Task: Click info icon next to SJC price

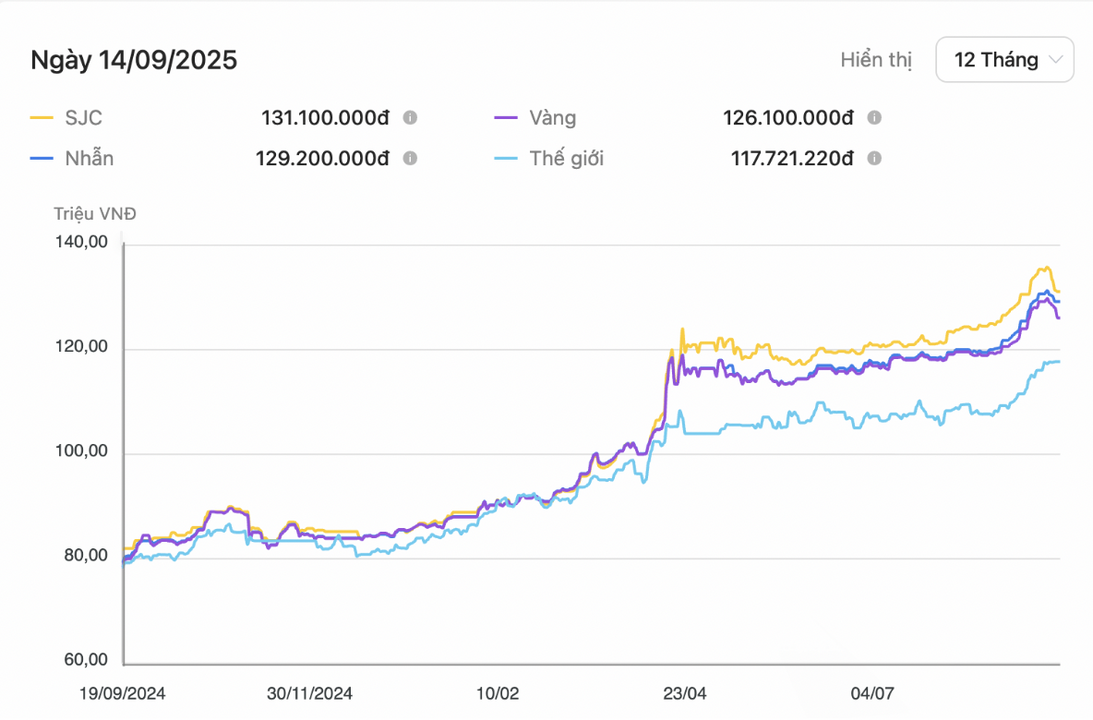Action: (x=410, y=118)
